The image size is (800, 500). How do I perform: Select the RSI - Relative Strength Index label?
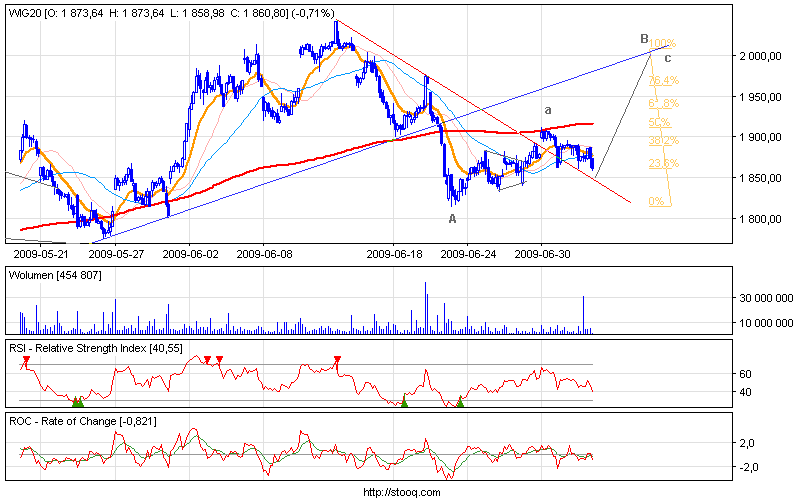click(95, 348)
